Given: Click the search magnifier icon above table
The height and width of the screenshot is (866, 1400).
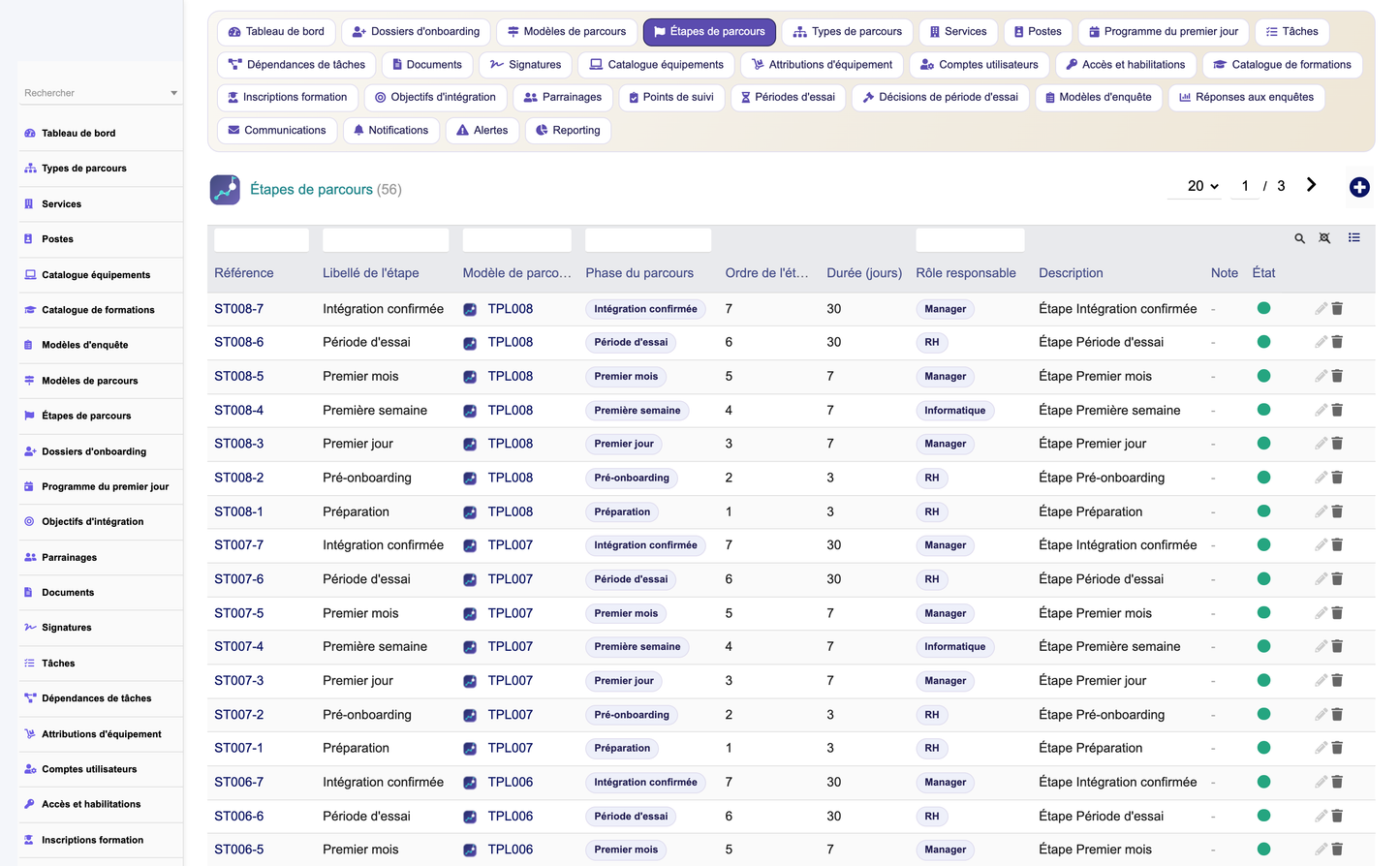Looking at the screenshot, I should (1299, 238).
